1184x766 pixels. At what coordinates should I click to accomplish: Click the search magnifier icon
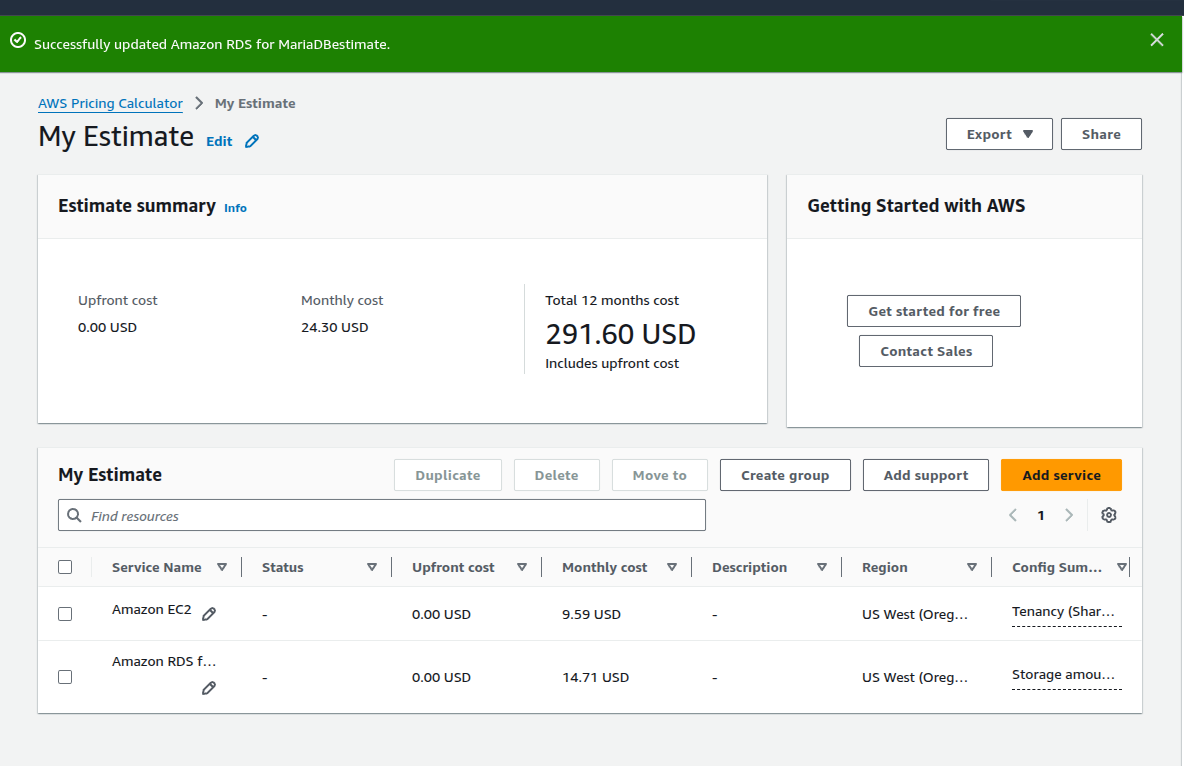pyautogui.click(x=74, y=515)
